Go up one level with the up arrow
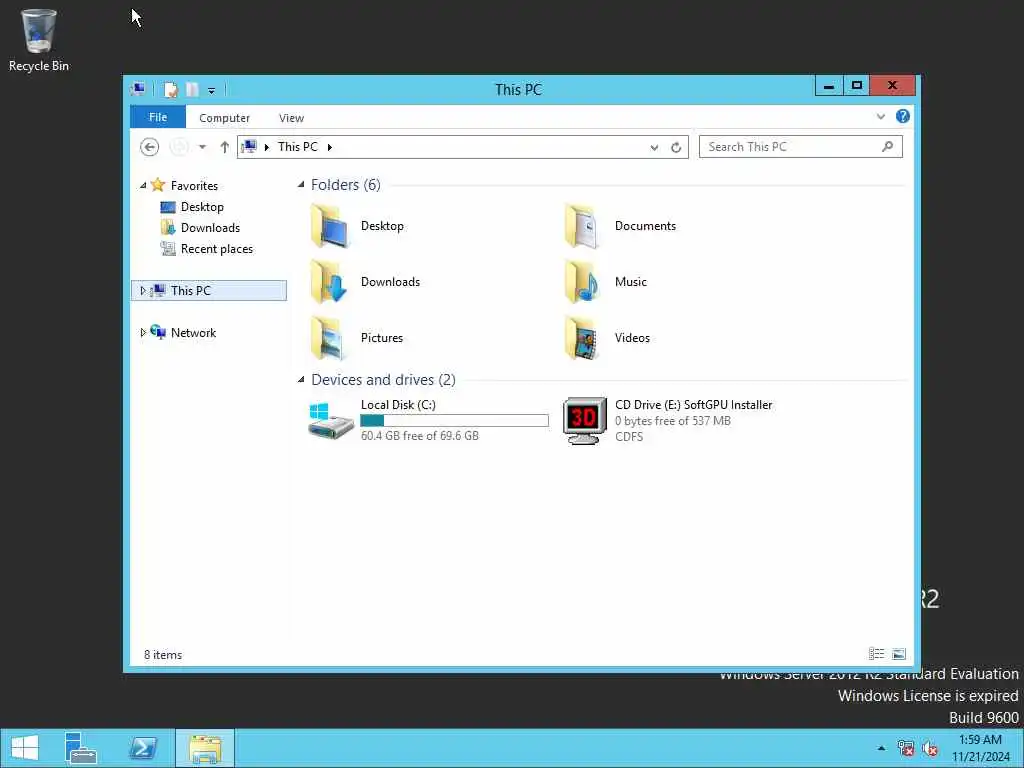This screenshot has height=768, width=1024. [225, 147]
